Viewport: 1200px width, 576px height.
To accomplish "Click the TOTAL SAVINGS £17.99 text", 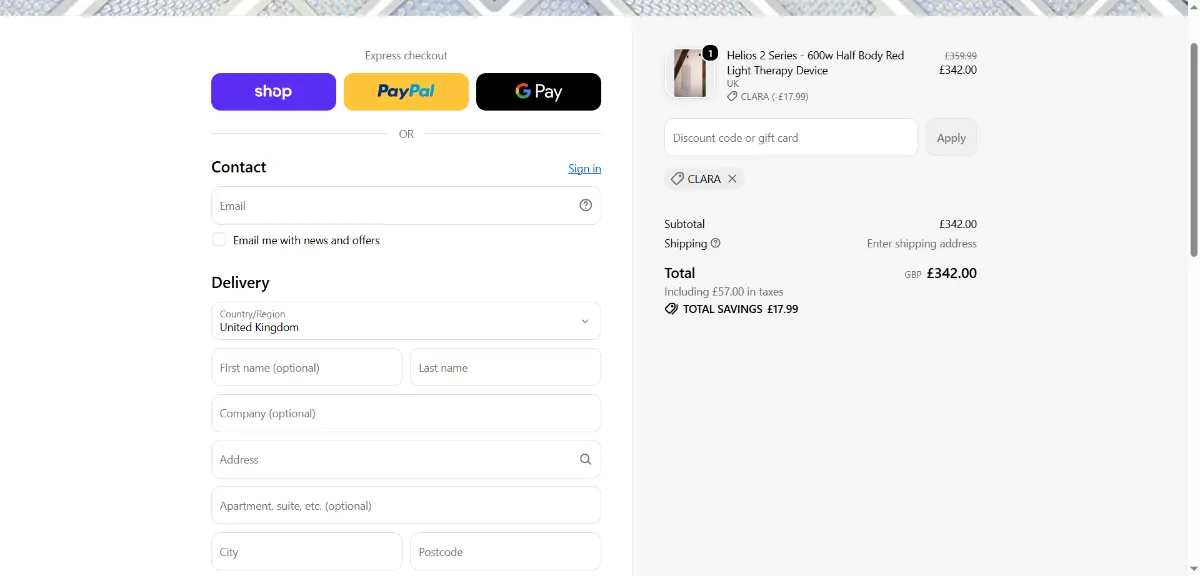I will 740,309.
